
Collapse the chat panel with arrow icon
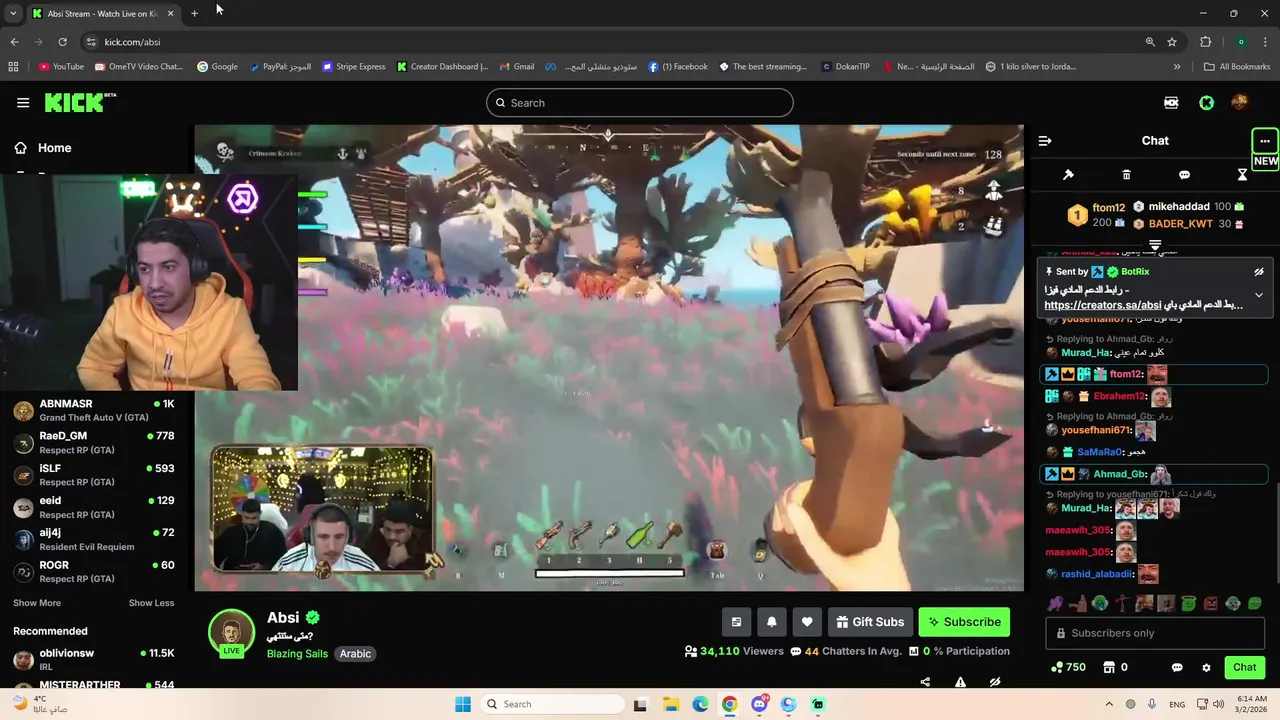1045,141
